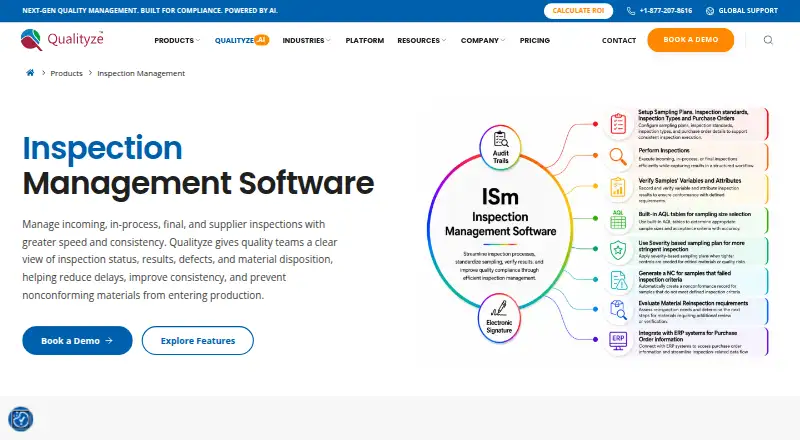Click the Setup Sampling Plans checklist icon
This screenshot has height=440, width=800.
618,124
